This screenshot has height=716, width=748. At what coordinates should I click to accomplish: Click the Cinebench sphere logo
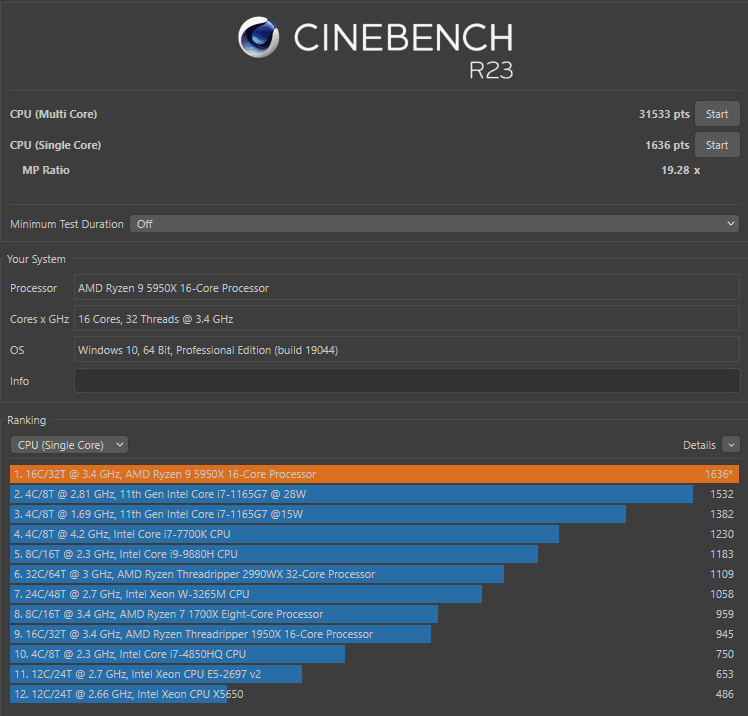tap(259, 37)
